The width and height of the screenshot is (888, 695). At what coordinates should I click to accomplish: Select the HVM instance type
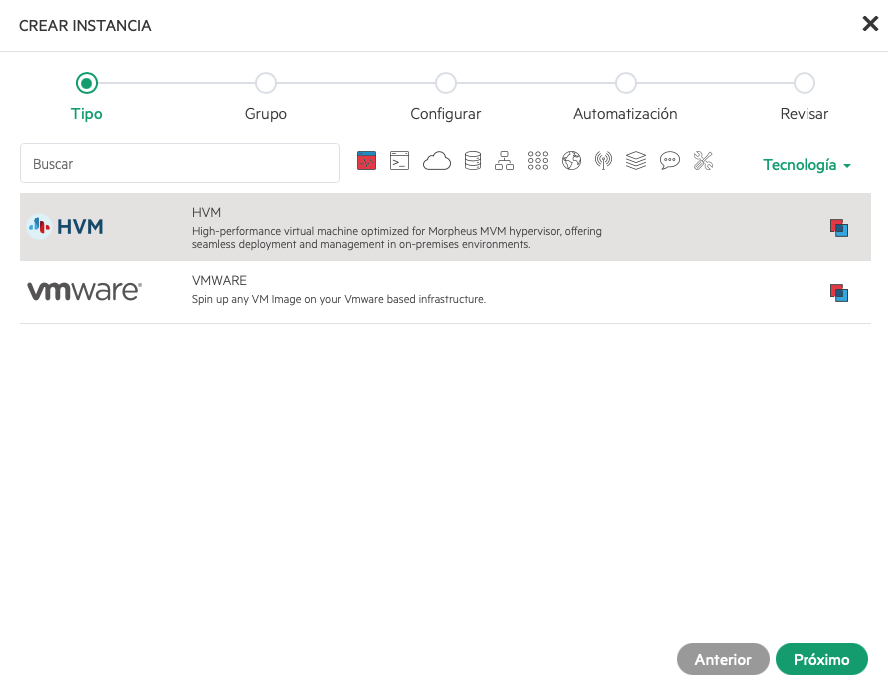[400, 227]
